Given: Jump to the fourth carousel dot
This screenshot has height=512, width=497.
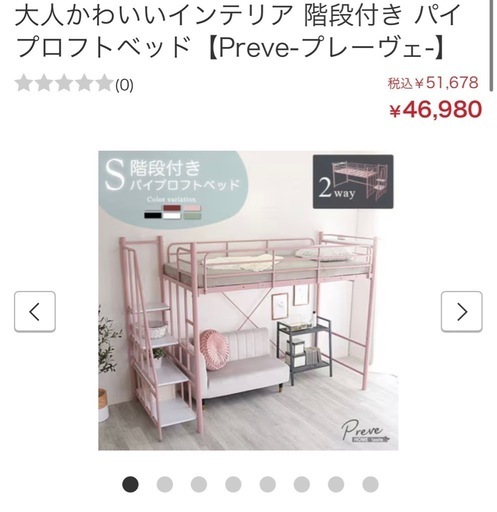Looking at the screenshot, I should tap(233, 484).
